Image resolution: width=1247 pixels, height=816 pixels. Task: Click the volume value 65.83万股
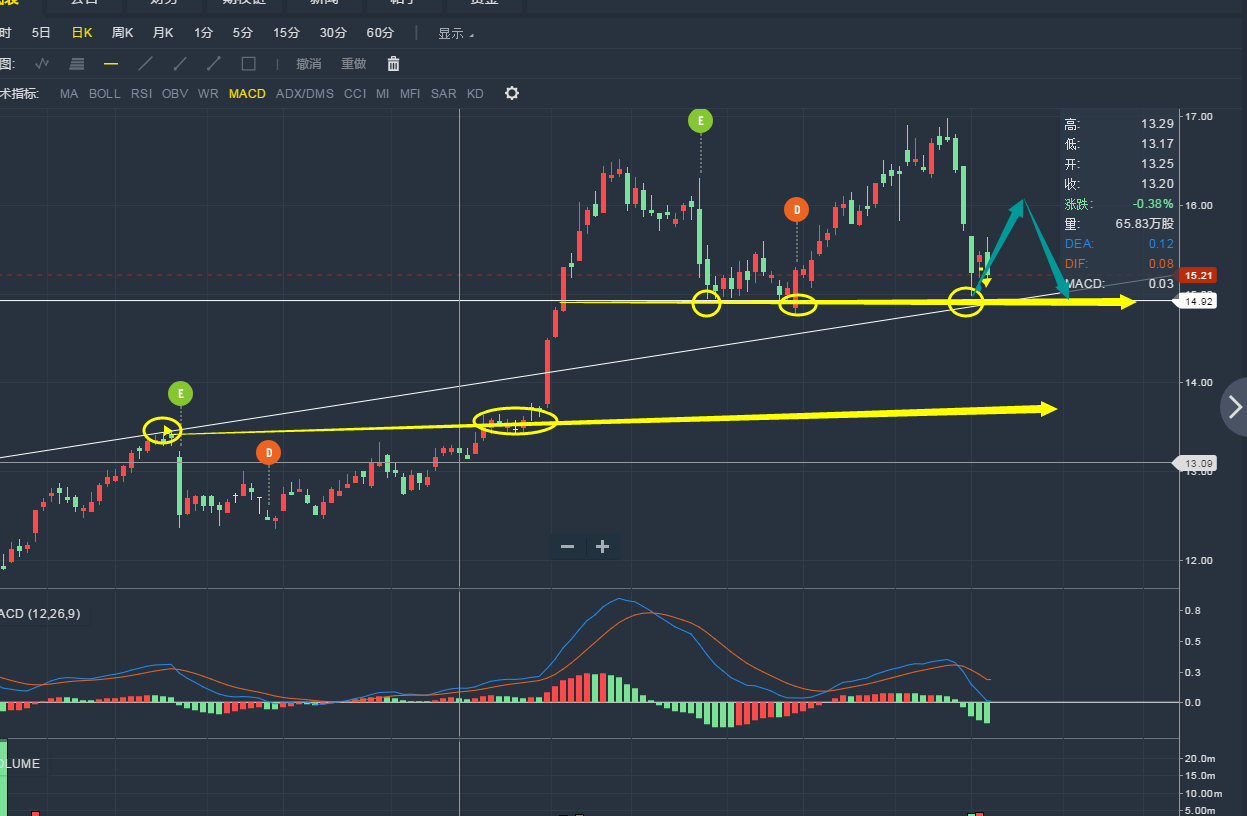coord(1145,224)
